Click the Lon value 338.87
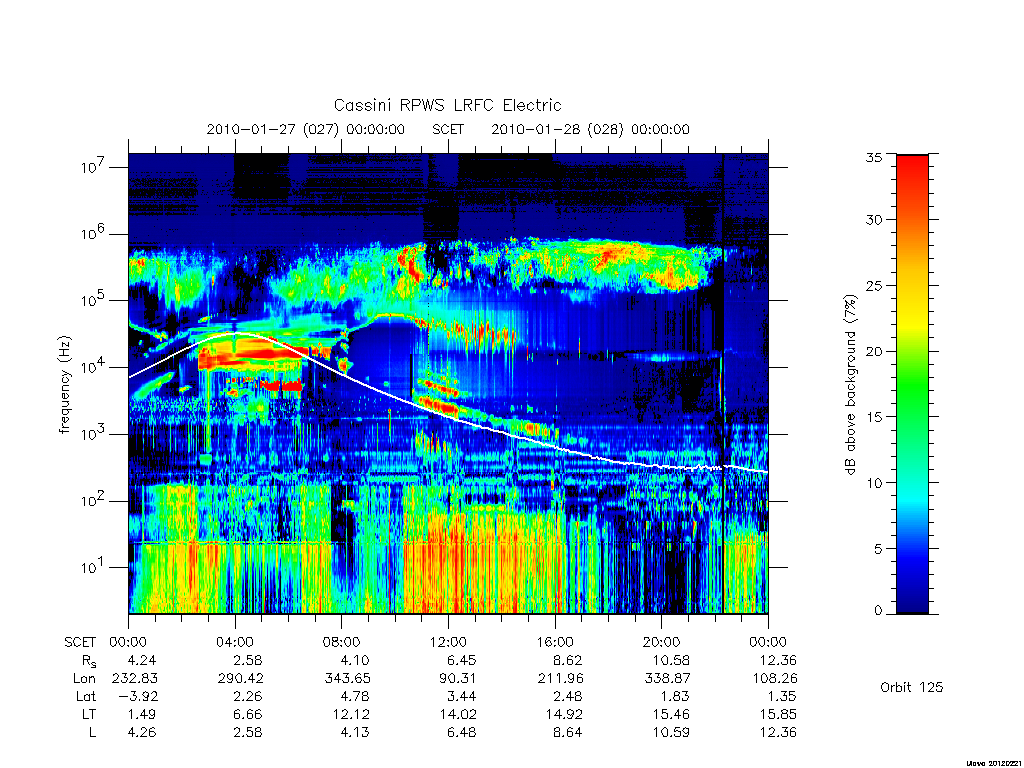 click(x=667, y=679)
